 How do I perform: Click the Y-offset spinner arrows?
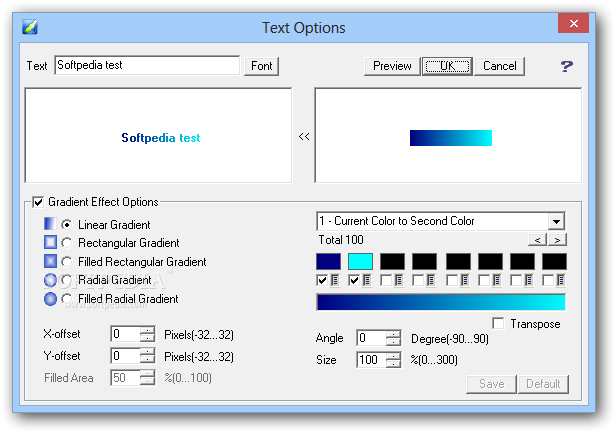tap(147, 356)
